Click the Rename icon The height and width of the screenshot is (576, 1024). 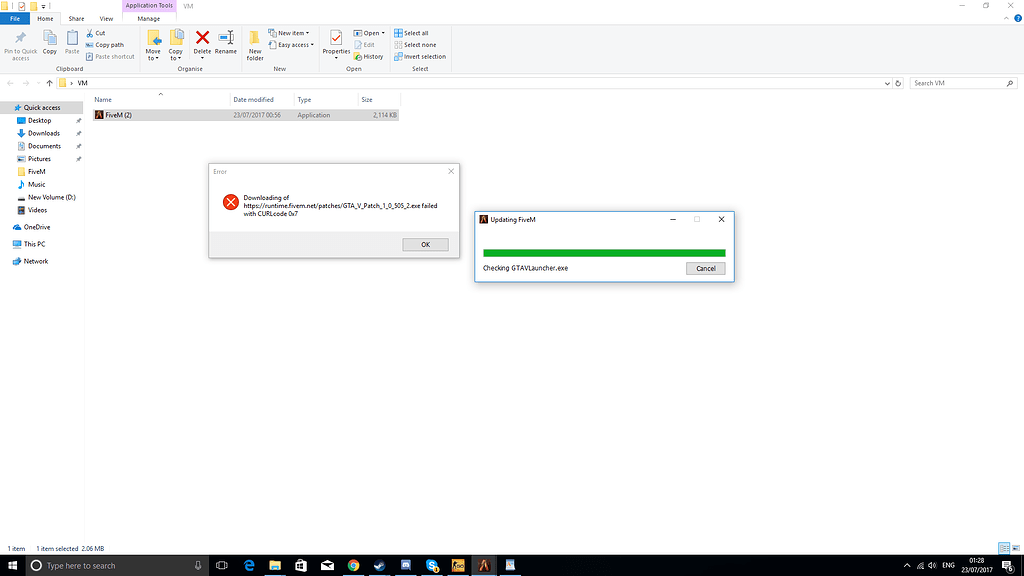coord(226,42)
